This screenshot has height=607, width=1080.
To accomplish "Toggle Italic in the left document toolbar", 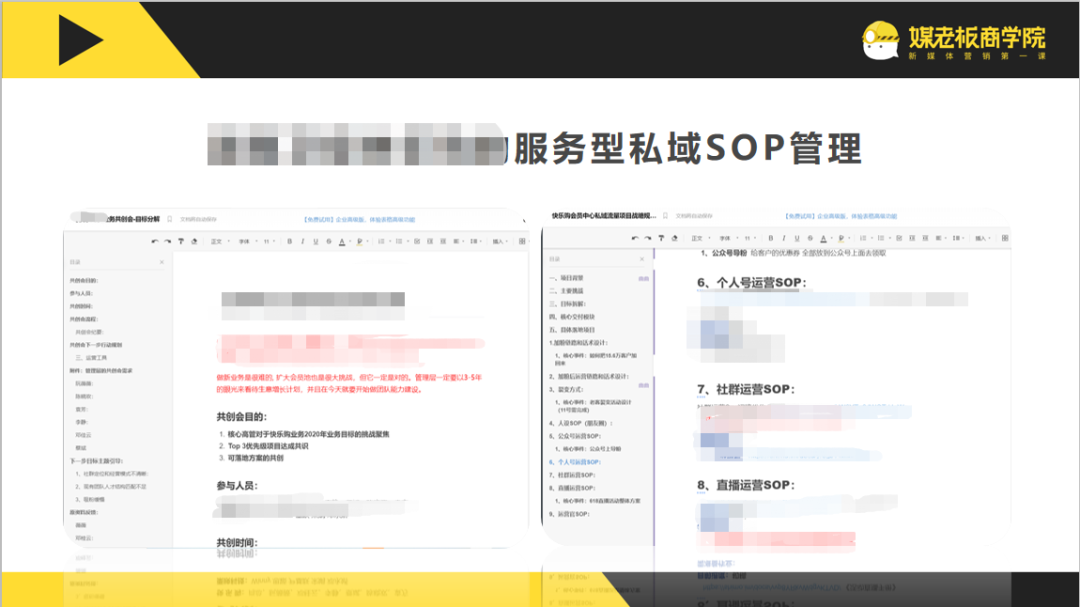I will pyautogui.click(x=302, y=241).
